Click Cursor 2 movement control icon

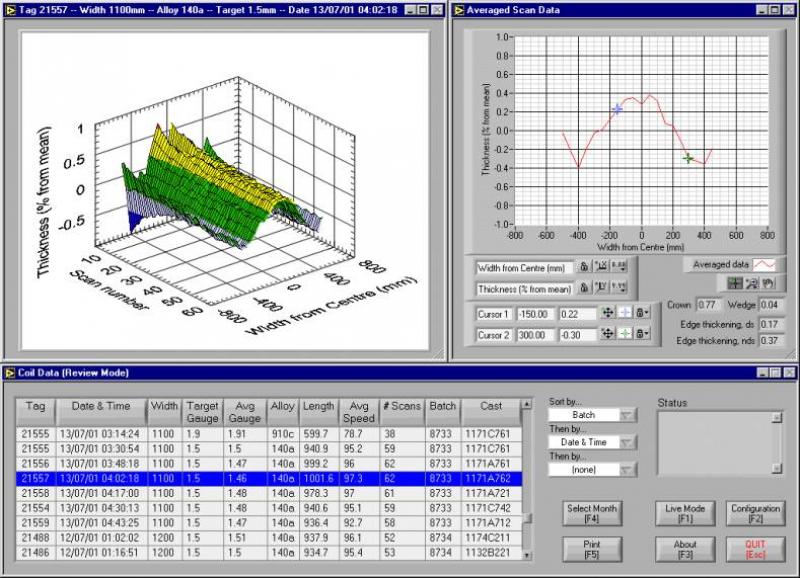(x=608, y=334)
